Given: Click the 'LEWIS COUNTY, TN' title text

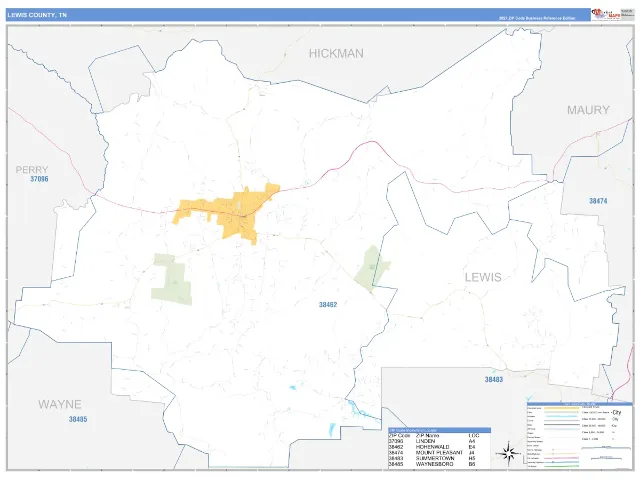Looking at the screenshot, I should click(37, 15).
